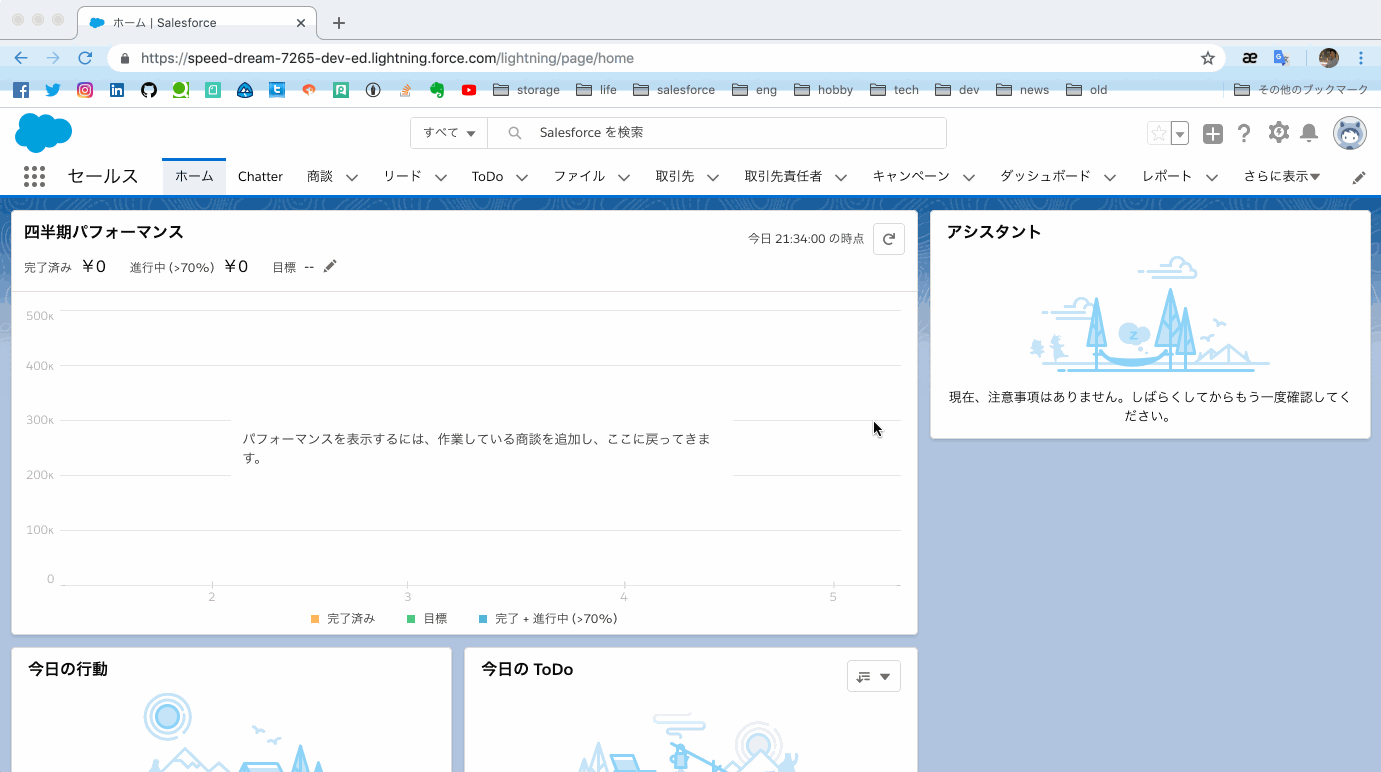
Task: Refresh the quarterly performance chart
Action: [x=888, y=239]
